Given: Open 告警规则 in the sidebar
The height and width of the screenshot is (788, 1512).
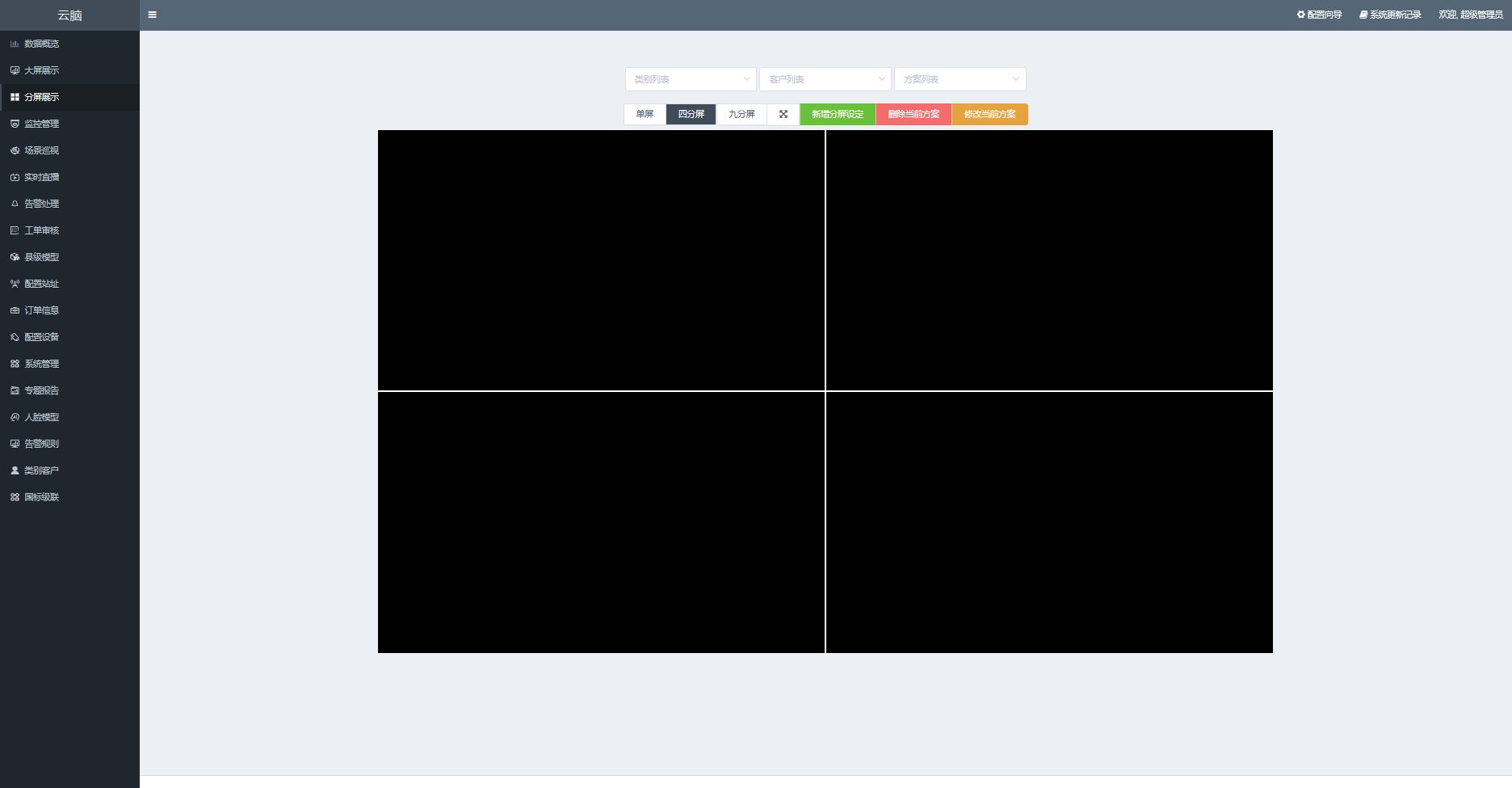Looking at the screenshot, I should [69, 444].
